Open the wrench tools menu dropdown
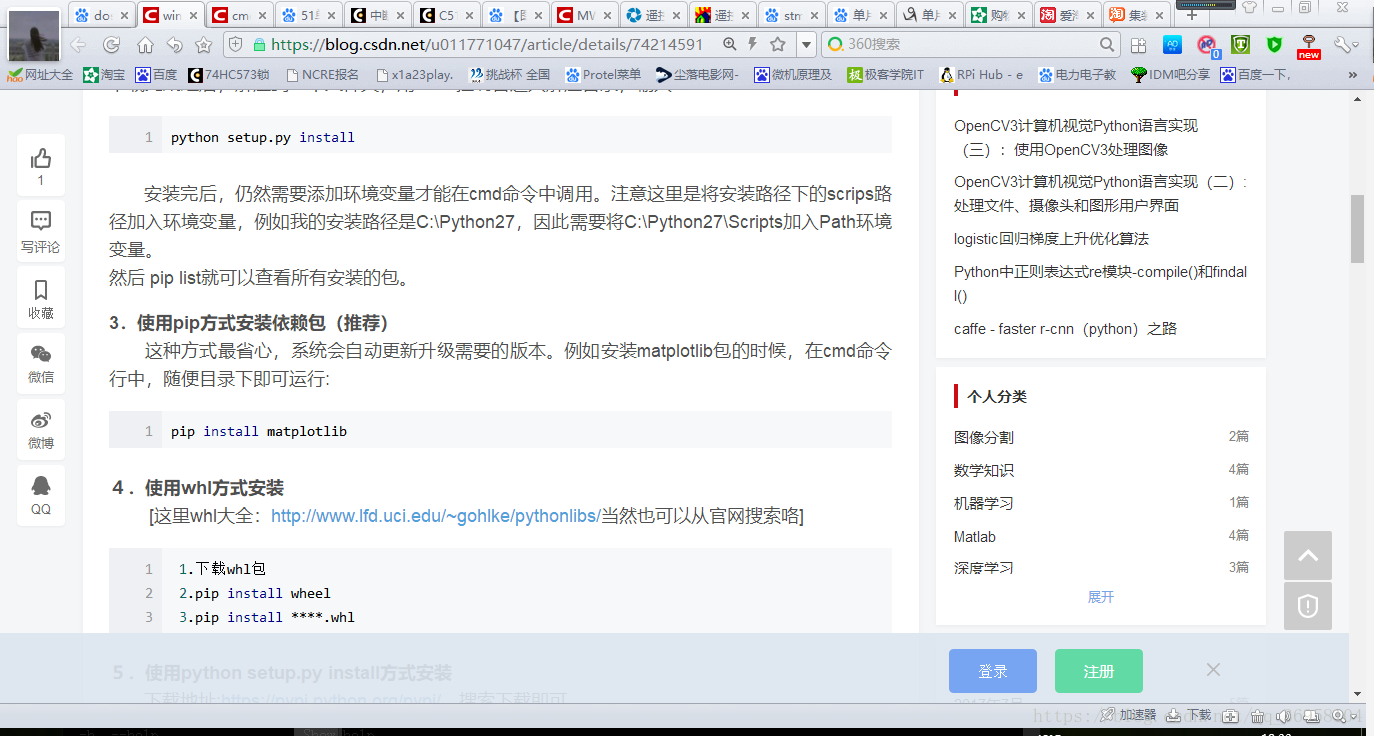This screenshot has width=1374, height=736. (x=1346, y=44)
